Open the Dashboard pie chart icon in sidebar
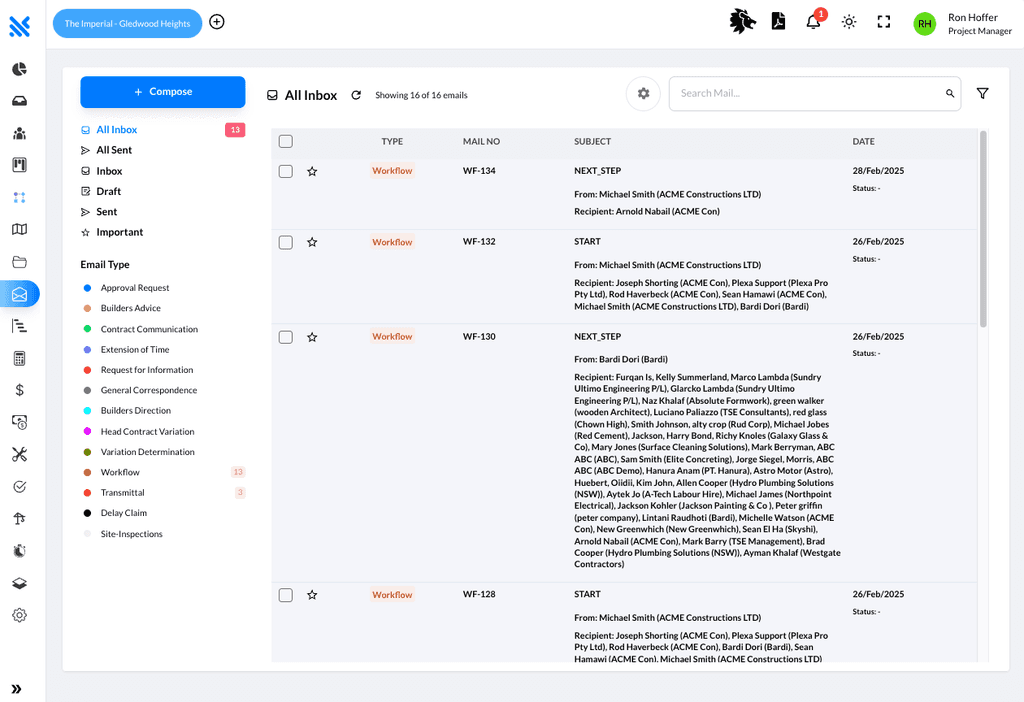 point(18,69)
